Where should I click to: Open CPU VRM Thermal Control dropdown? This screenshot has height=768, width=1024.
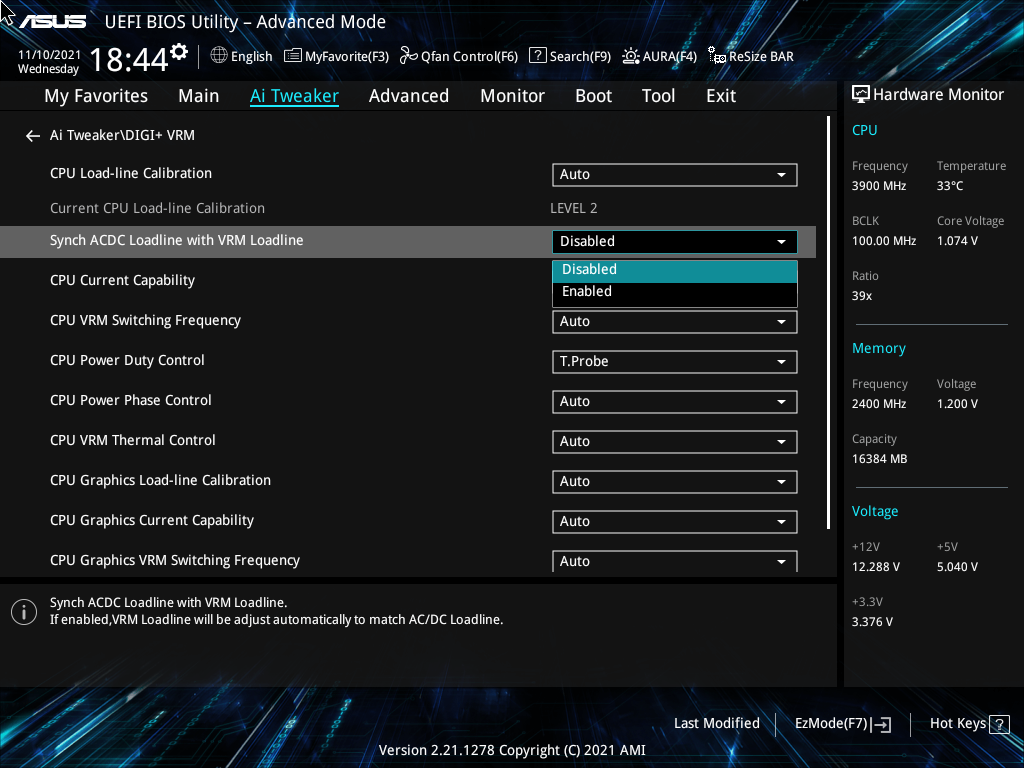[675, 441]
